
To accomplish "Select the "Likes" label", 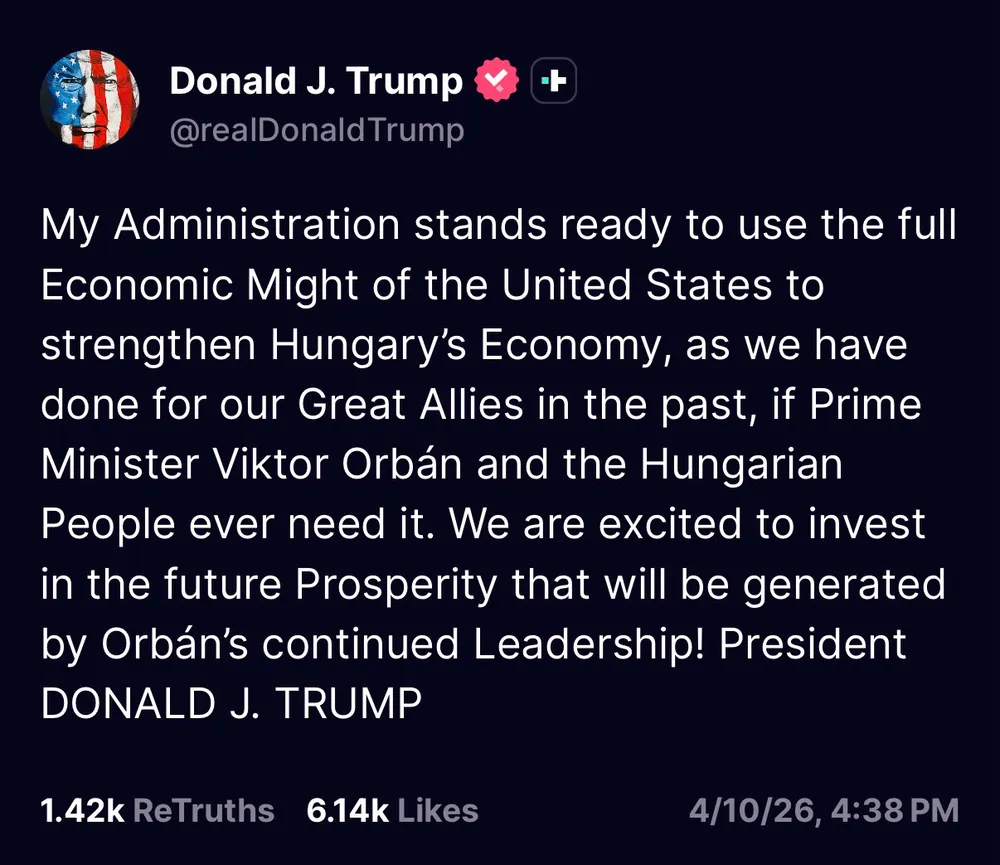I will 438,810.
